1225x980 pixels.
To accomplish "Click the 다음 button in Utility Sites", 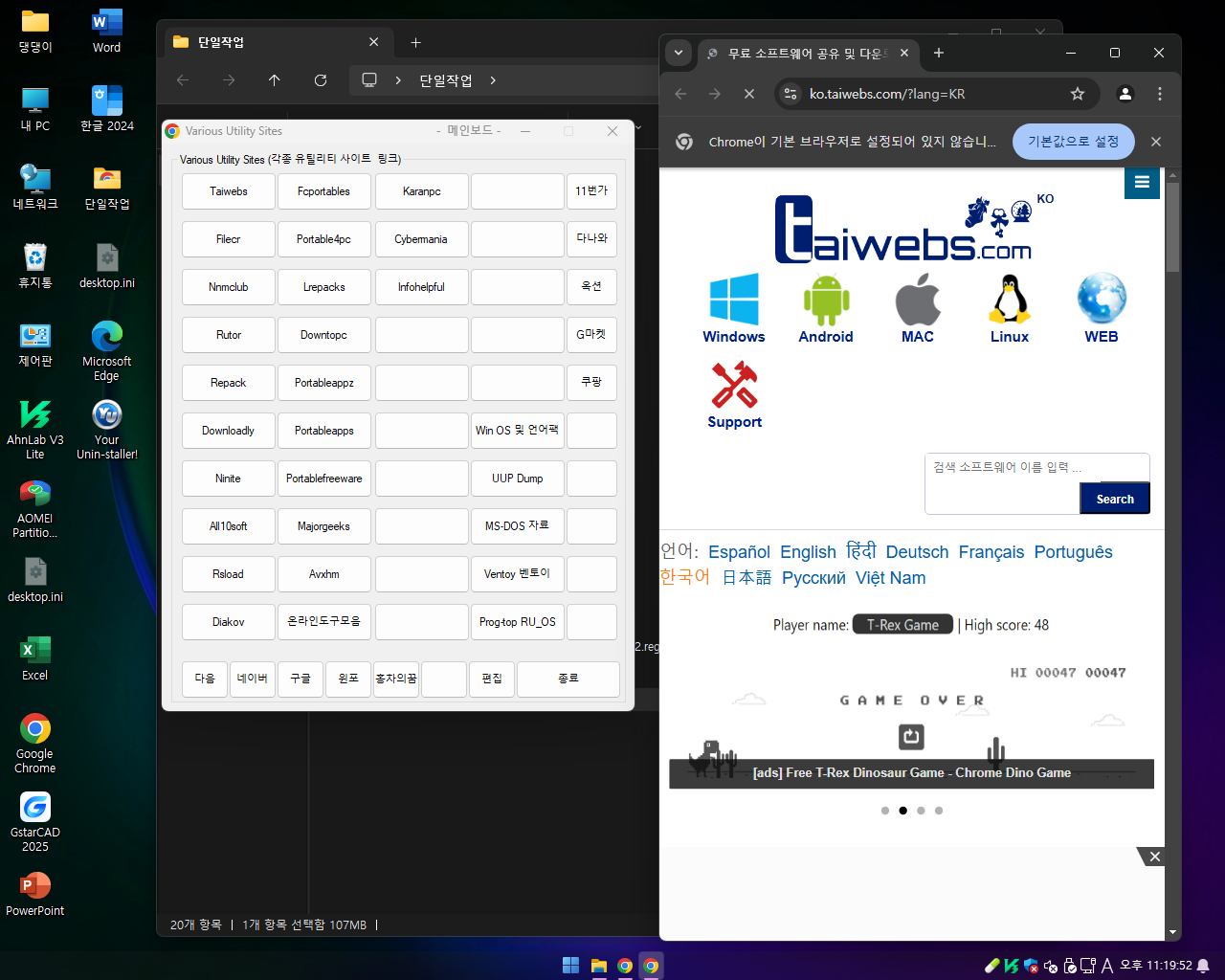I will click(205, 679).
